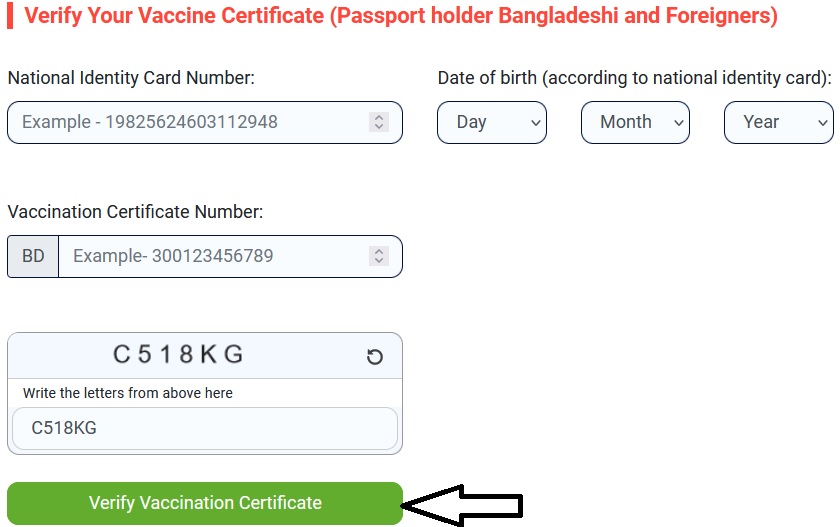Screen dimensions: 840x527
Task: Focus the National Identity Card Number field
Action: click(x=190, y=122)
